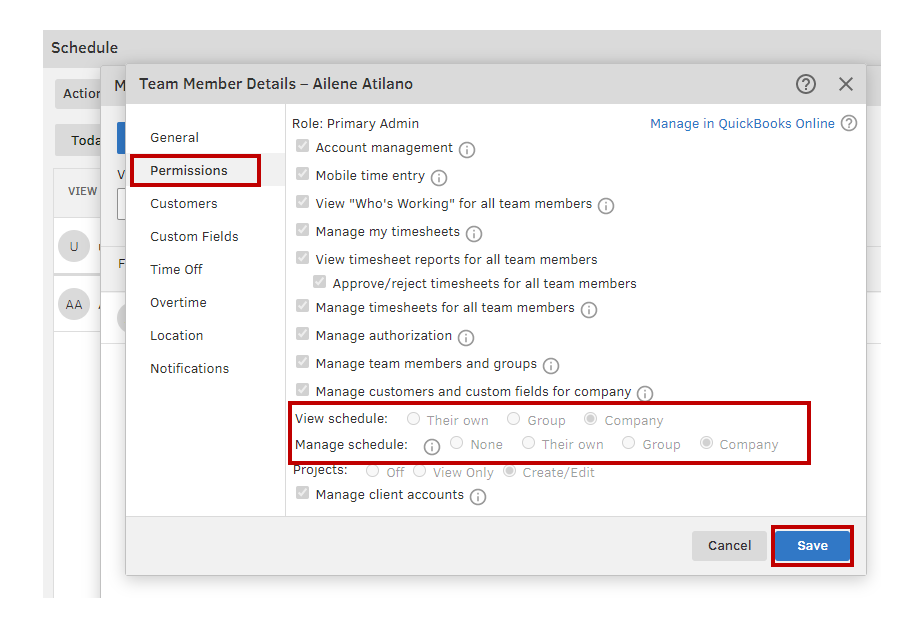Show info for Manage timesheets for all members
Screen dimensions: 913x619
[589, 309]
